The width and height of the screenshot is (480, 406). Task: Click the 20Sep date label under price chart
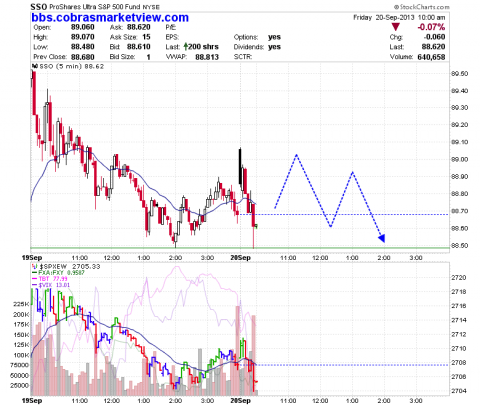[240, 258]
